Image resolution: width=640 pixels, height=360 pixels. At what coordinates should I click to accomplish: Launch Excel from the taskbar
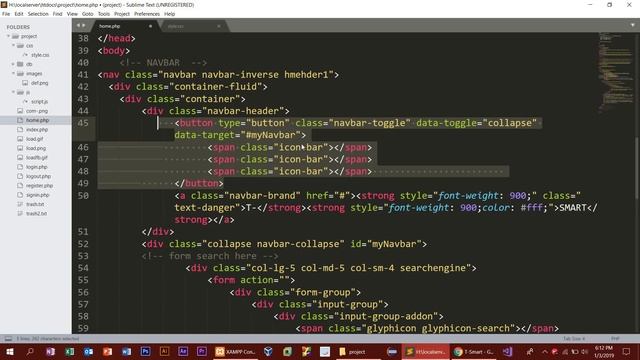click(69, 351)
